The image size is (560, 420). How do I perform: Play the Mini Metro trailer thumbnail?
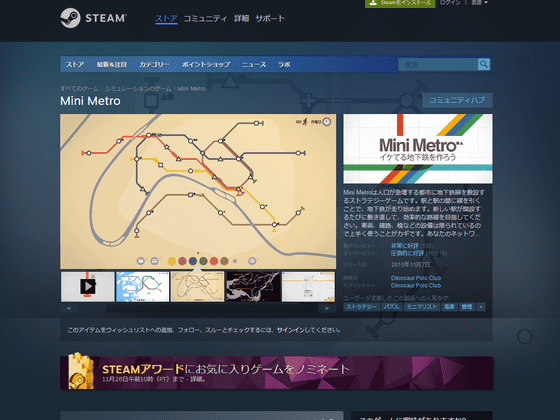88,286
